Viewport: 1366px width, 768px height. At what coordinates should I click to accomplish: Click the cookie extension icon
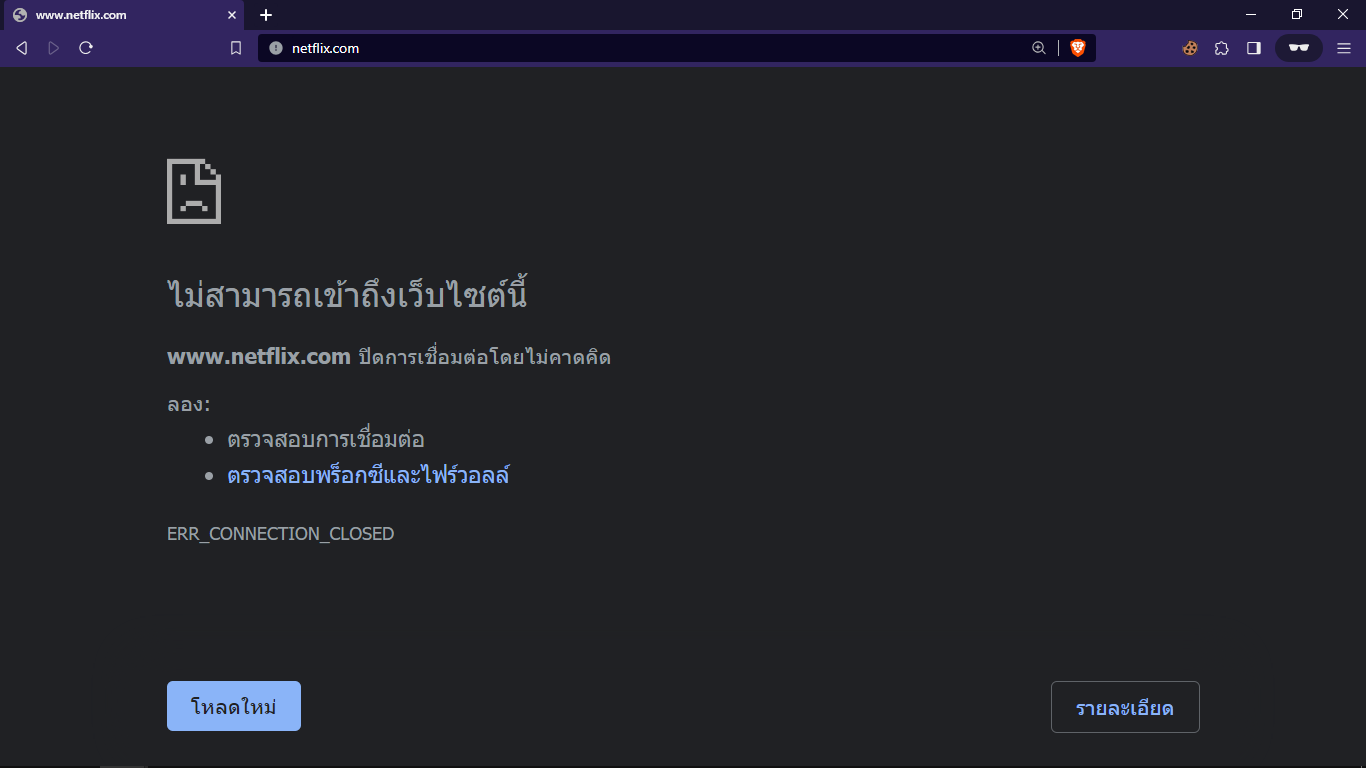pyautogui.click(x=1190, y=48)
